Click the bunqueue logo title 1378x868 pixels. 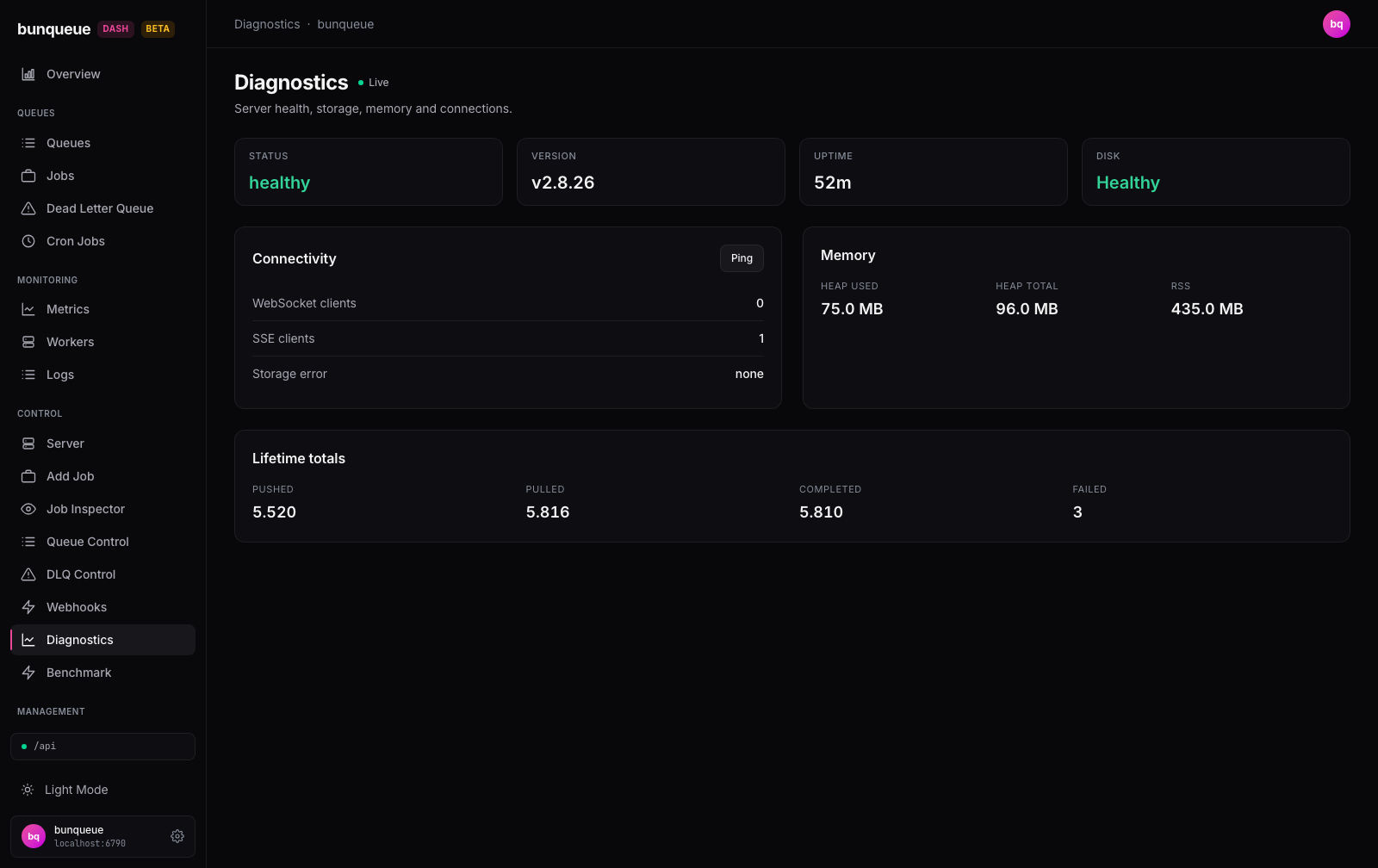tap(53, 29)
